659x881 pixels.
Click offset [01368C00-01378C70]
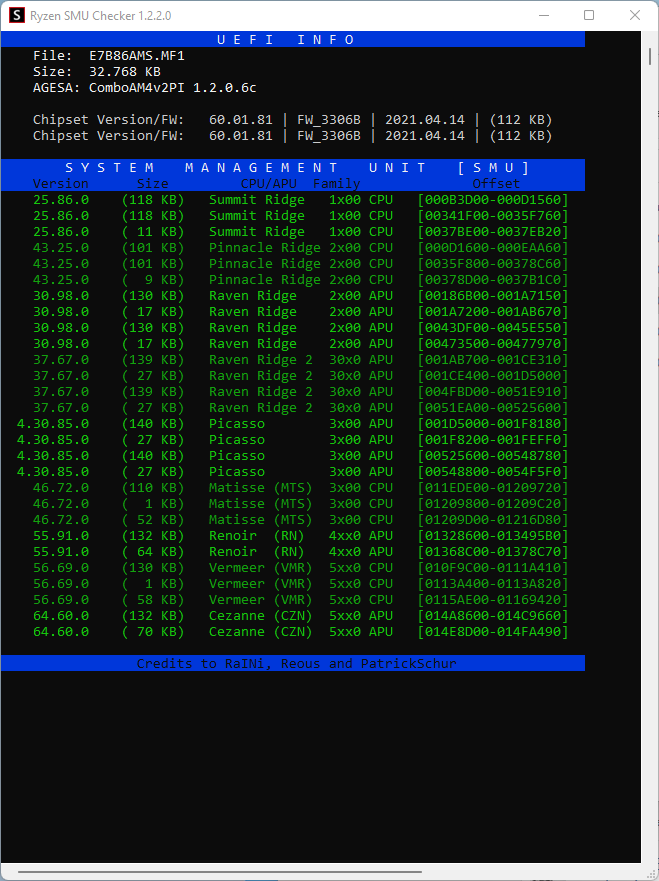pyautogui.click(x=493, y=552)
